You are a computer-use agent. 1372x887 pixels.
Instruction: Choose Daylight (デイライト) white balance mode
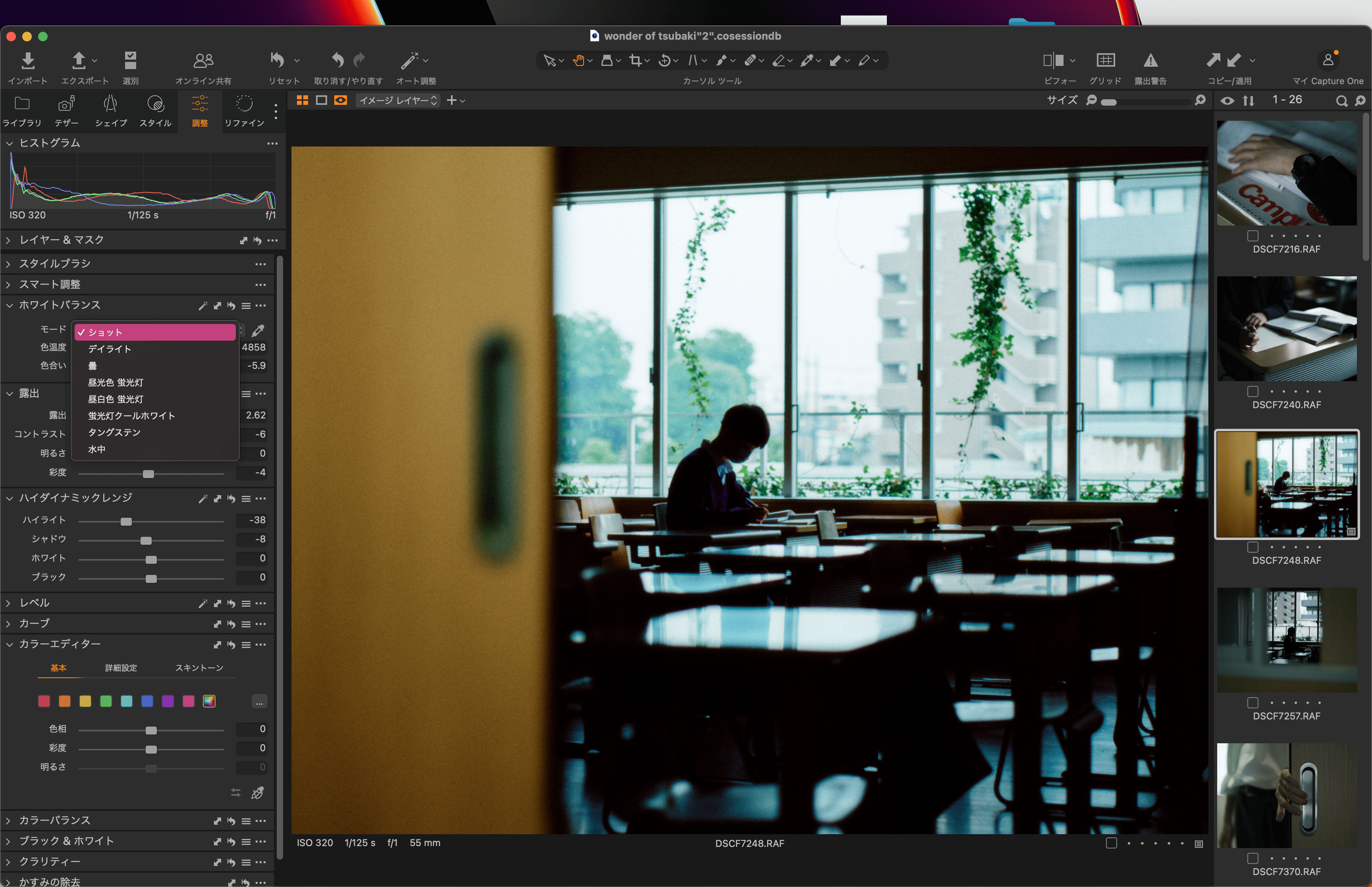[x=156, y=349]
